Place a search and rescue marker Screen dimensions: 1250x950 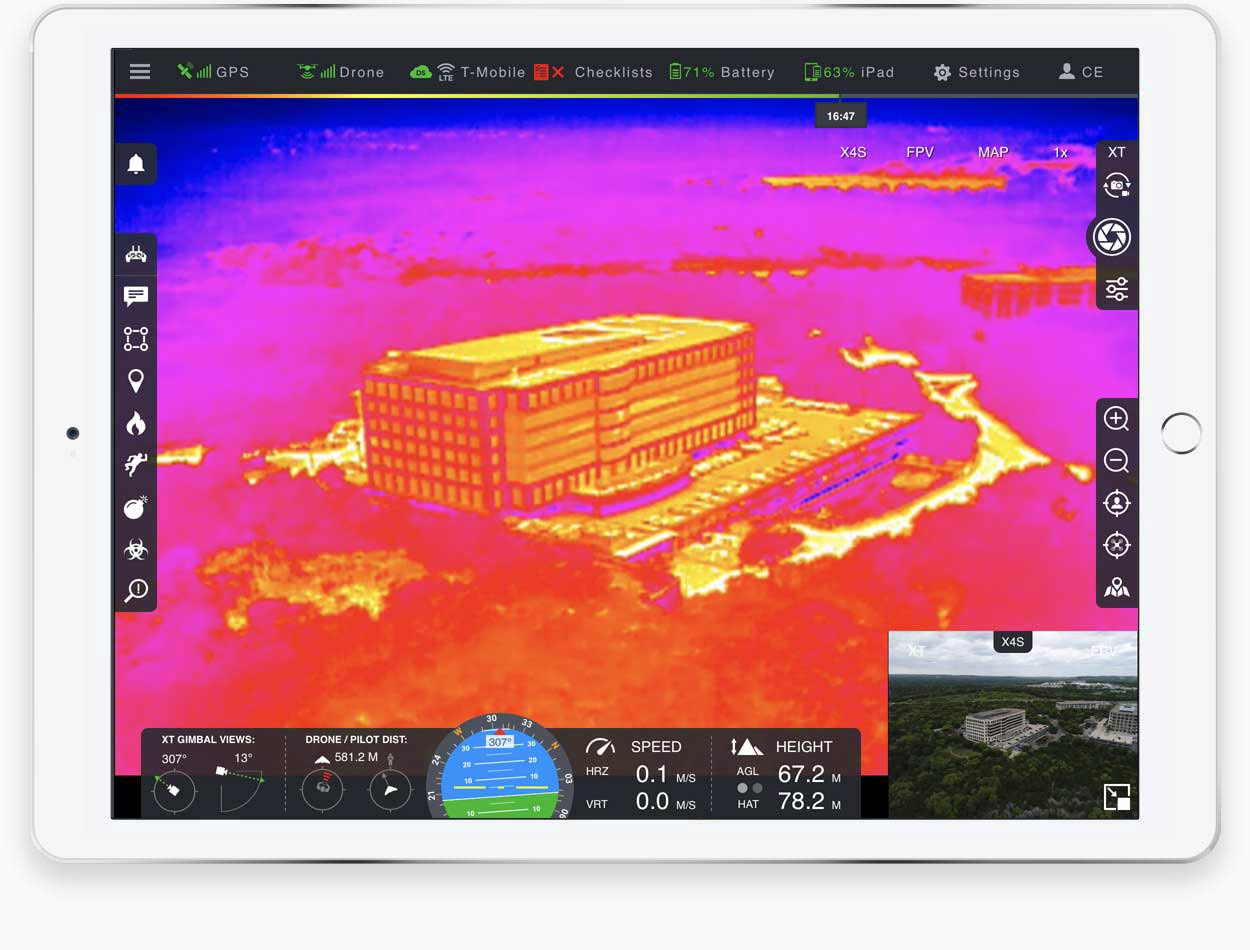(x=136, y=464)
